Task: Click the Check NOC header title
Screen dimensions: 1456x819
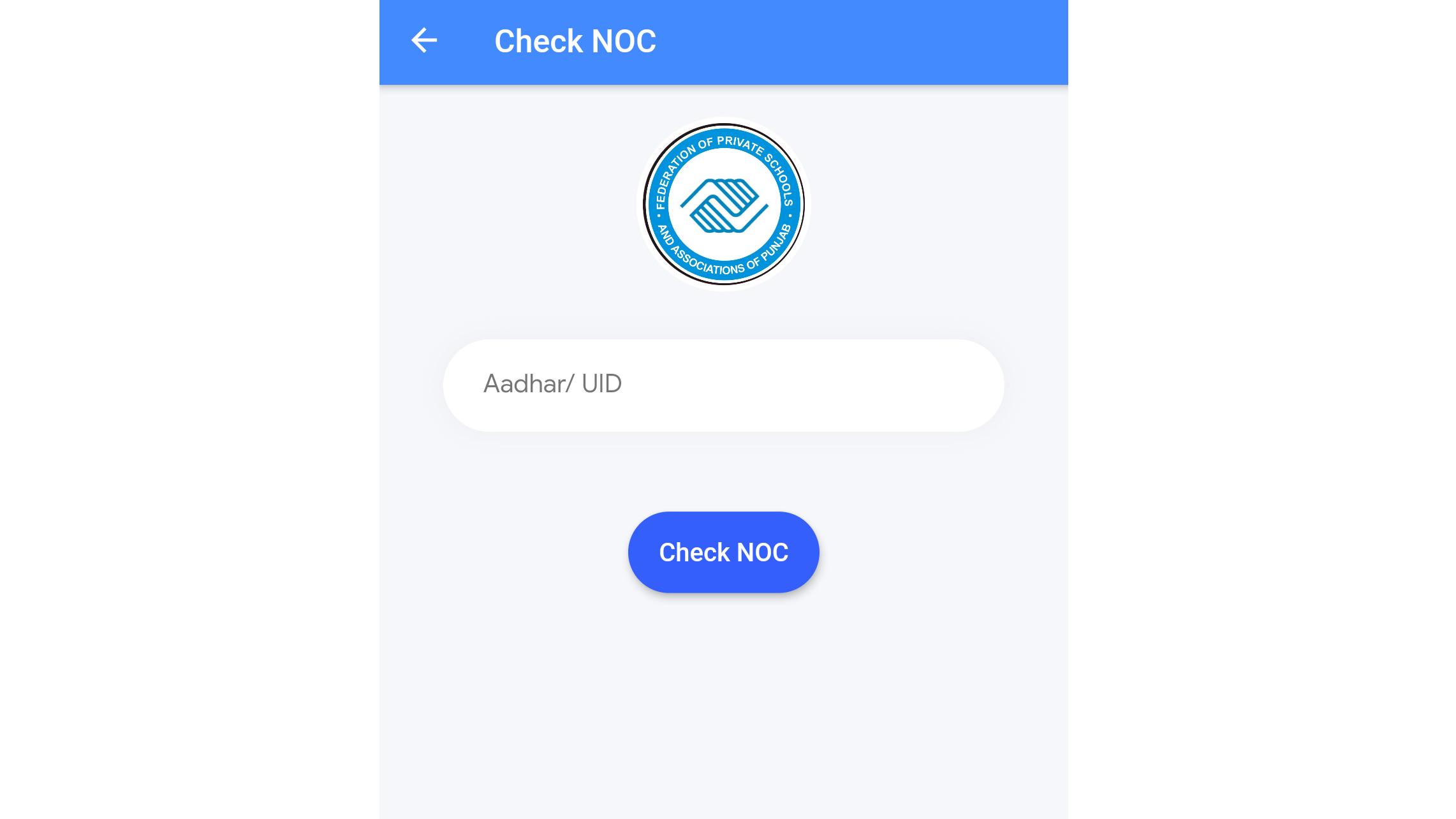Action: click(575, 41)
